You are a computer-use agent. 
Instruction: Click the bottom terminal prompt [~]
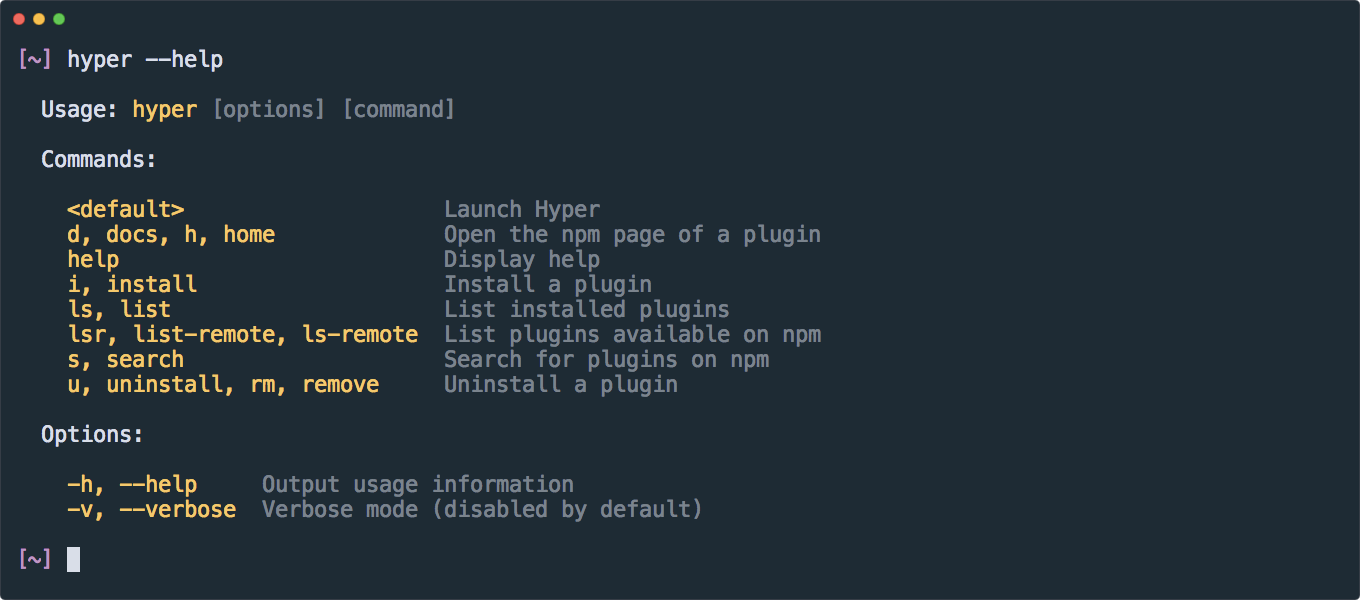pyautogui.click(x=34, y=559)
